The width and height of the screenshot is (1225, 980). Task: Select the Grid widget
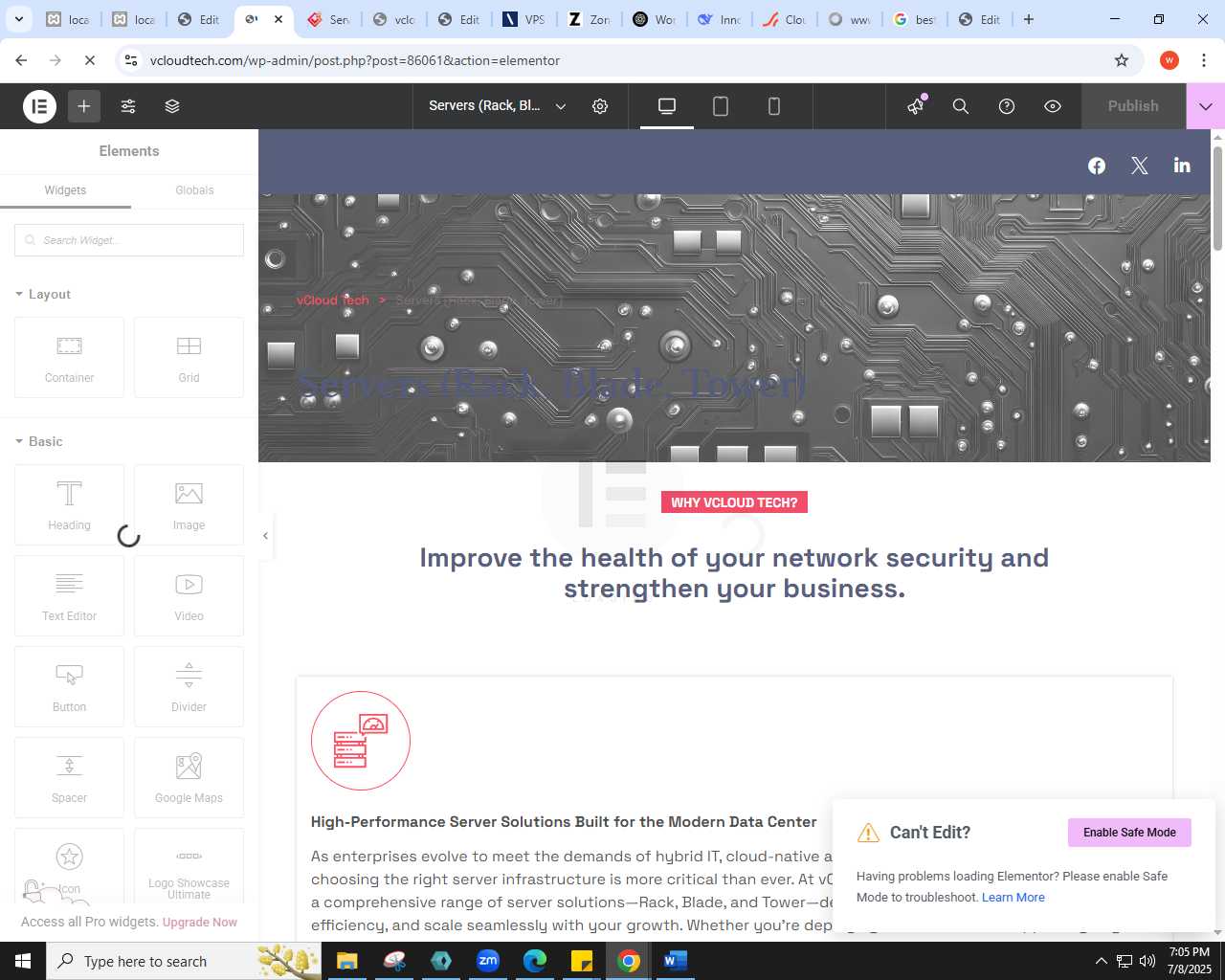189,357
